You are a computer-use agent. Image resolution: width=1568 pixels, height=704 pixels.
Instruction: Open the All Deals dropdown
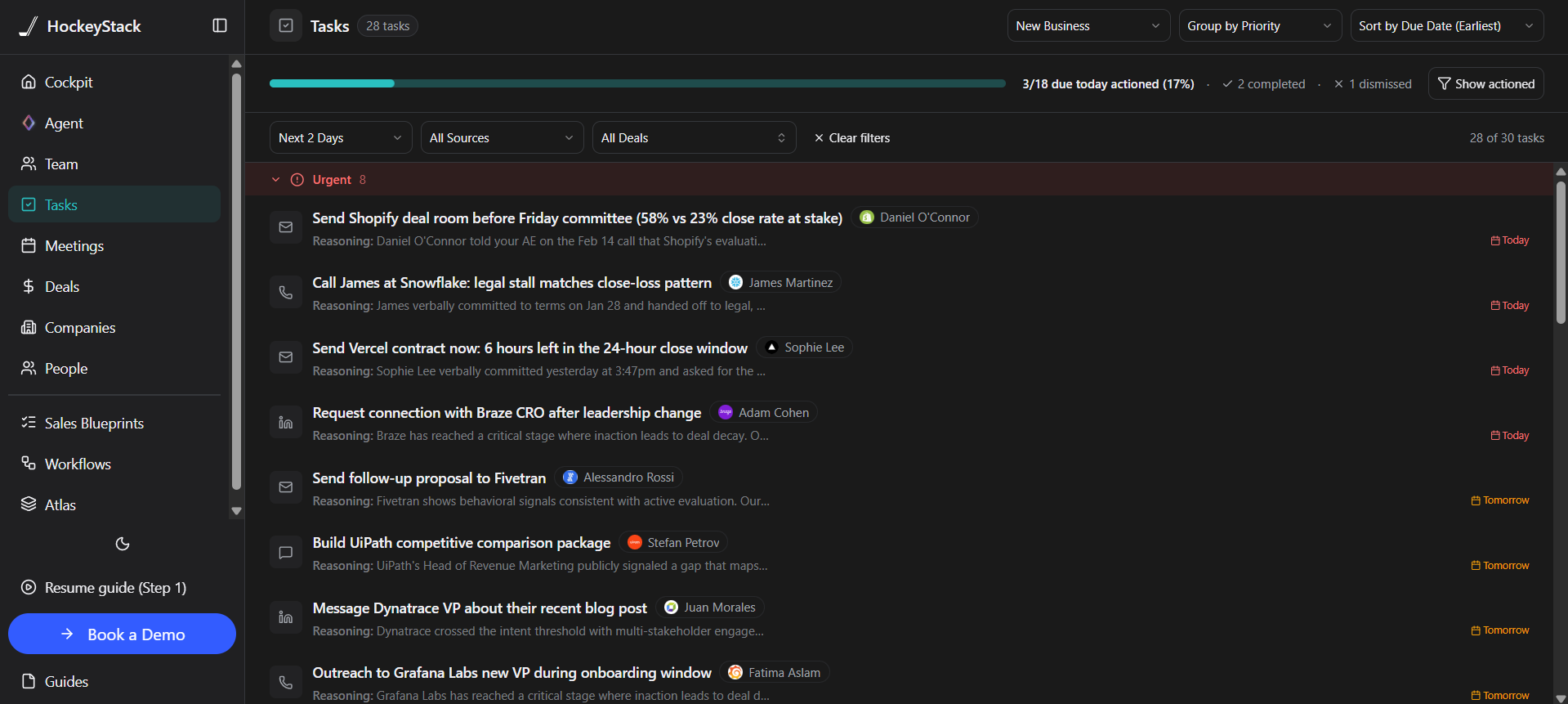point(694,137)
